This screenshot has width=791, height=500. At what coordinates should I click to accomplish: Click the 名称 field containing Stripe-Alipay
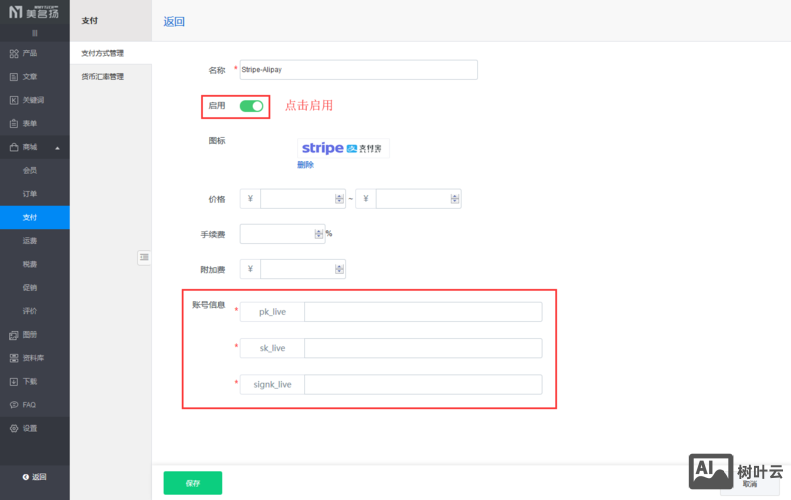click(x=359, y=70)
